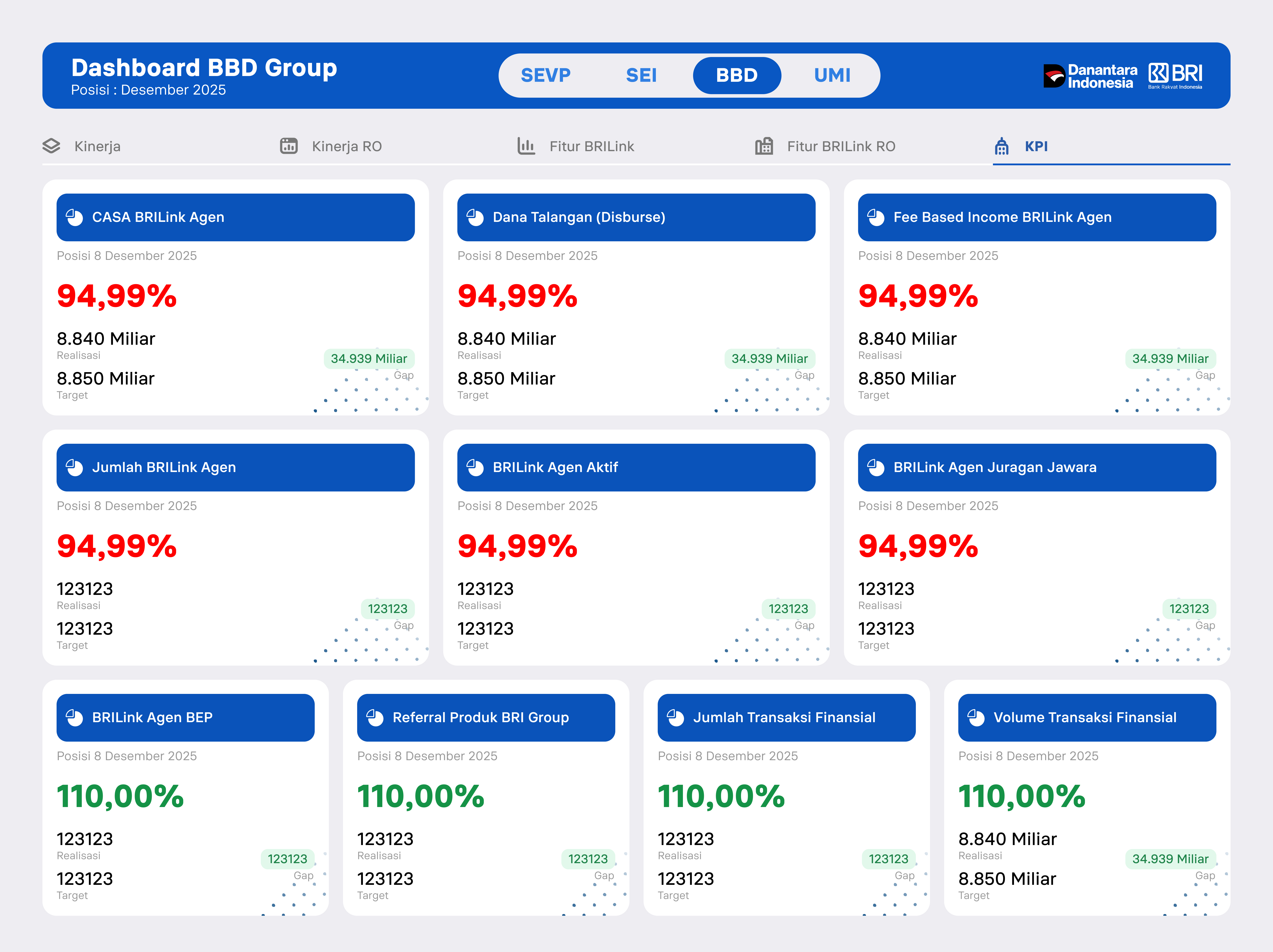Screen dimensions: 1273x952
Task: Click pie icon on Volume Transaksi Finansial card
Action: click(976, 718)
